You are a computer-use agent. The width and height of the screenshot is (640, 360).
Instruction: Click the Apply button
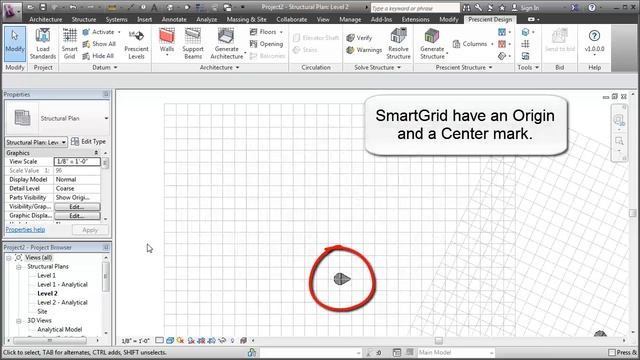tap(90, 230)
